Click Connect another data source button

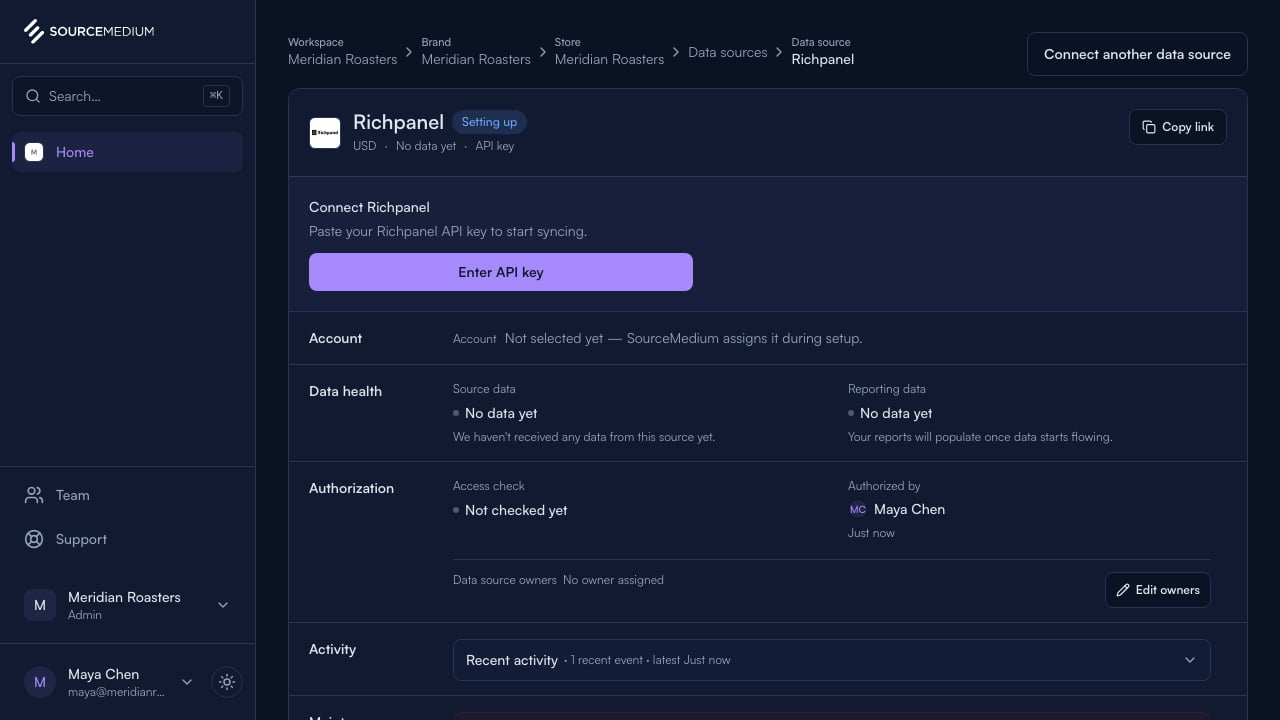coord(1137,54)
